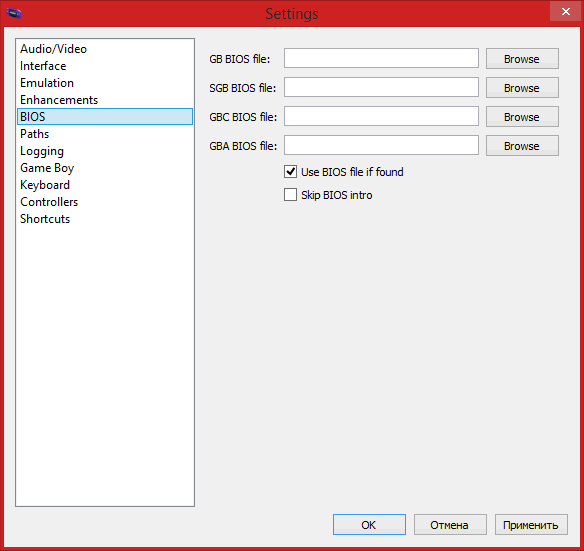Click the Применить apply button
Image resolution: width=584 pixels, height=551 pixels.
[x=531, y=525]
